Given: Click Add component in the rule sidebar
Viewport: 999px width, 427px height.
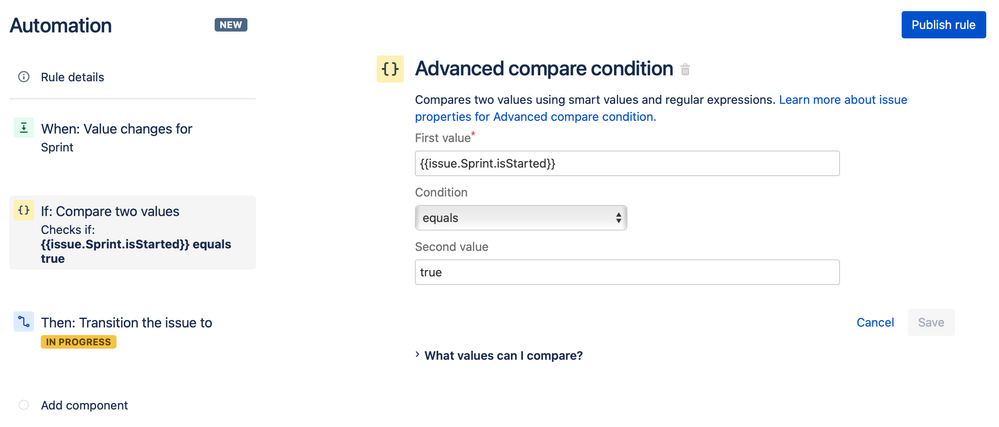Looking at the screenshot, I should click(x=84, y=405).
